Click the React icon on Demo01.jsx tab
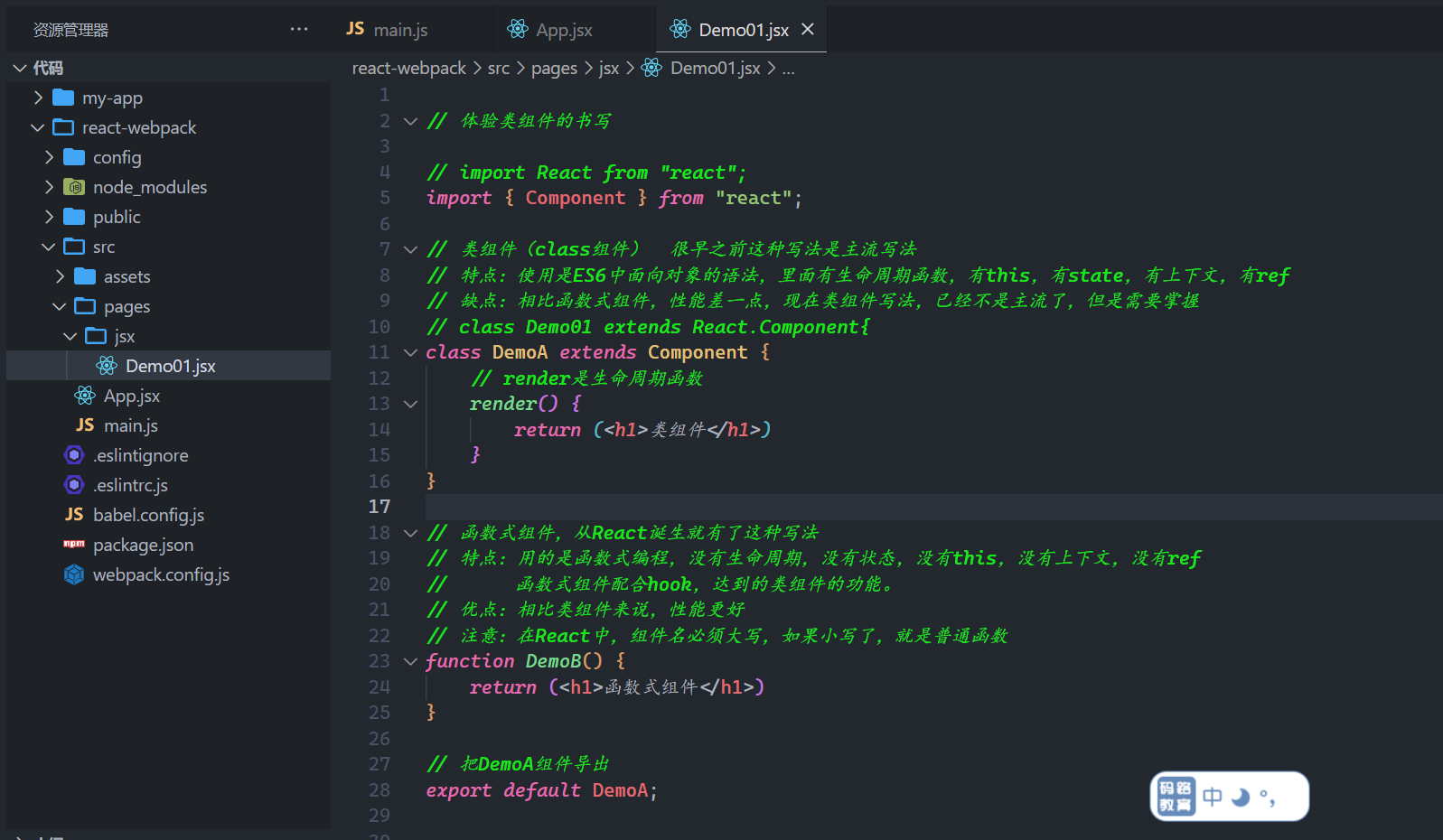 (680, 29)
